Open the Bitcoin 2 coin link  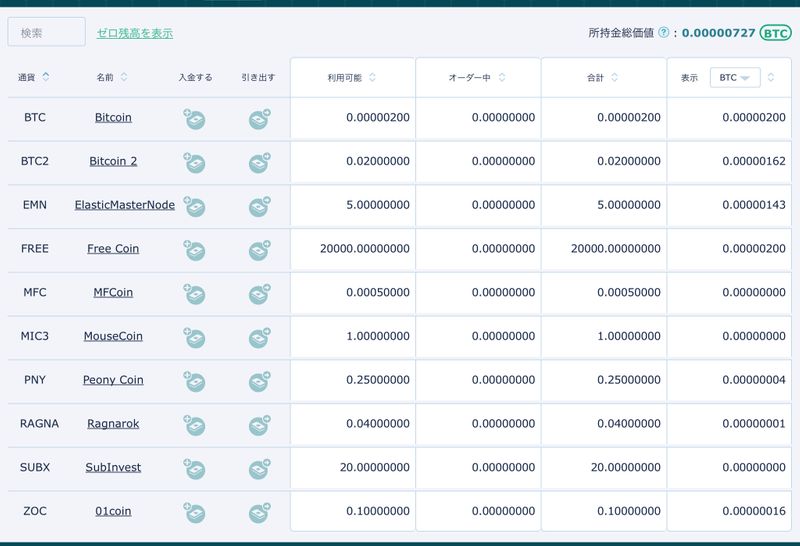[113, 161]
